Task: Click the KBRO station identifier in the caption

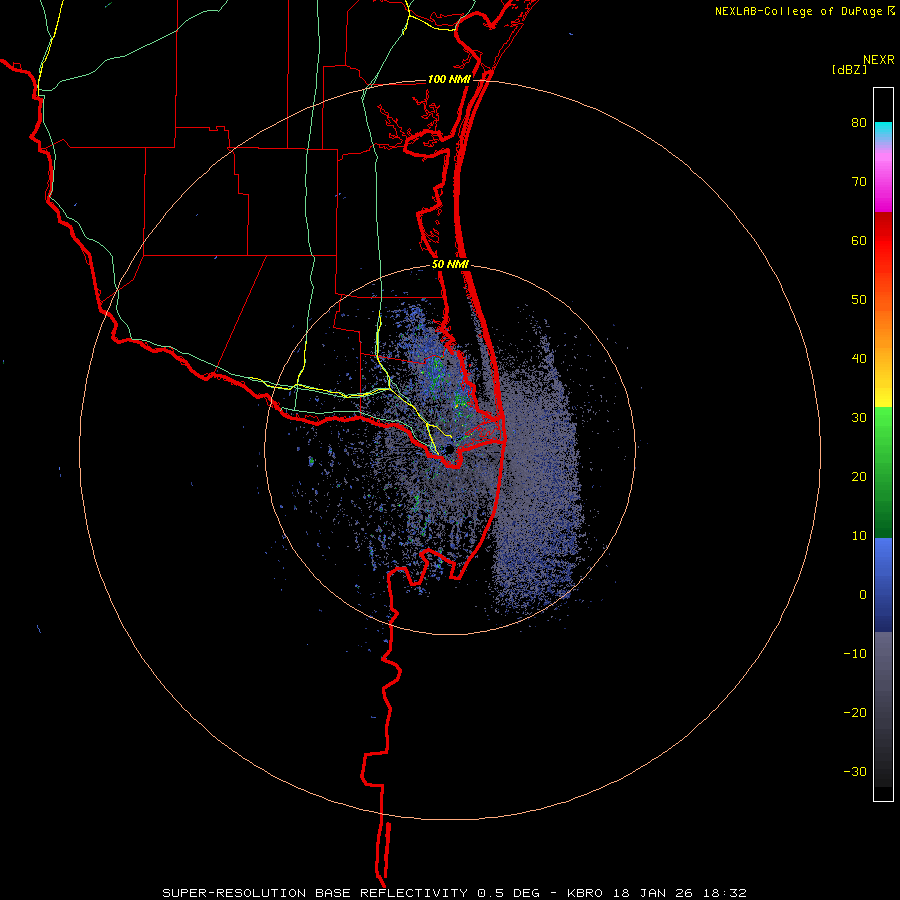Action: pos(587,893)
